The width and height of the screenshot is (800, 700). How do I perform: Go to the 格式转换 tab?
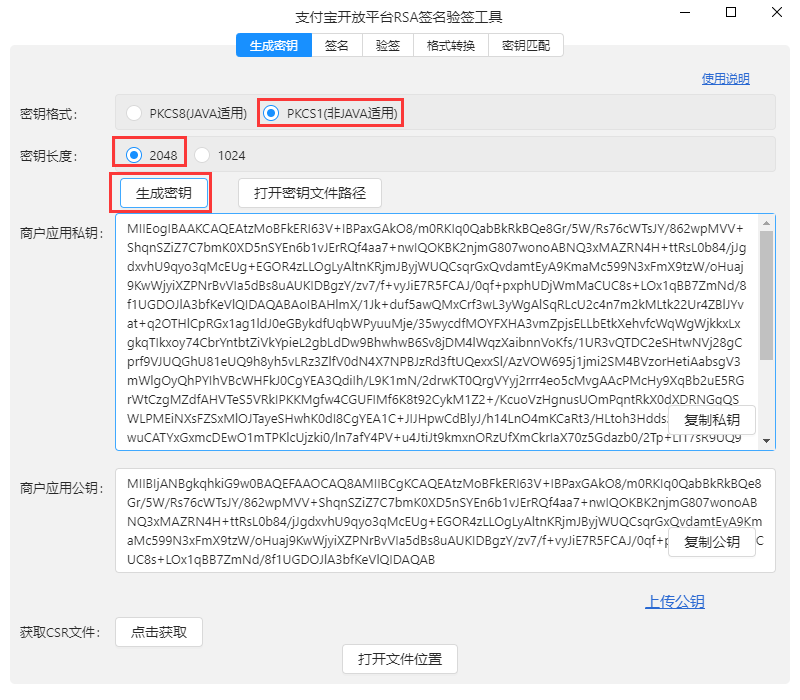pyautogui.click(x=451, y=45)
